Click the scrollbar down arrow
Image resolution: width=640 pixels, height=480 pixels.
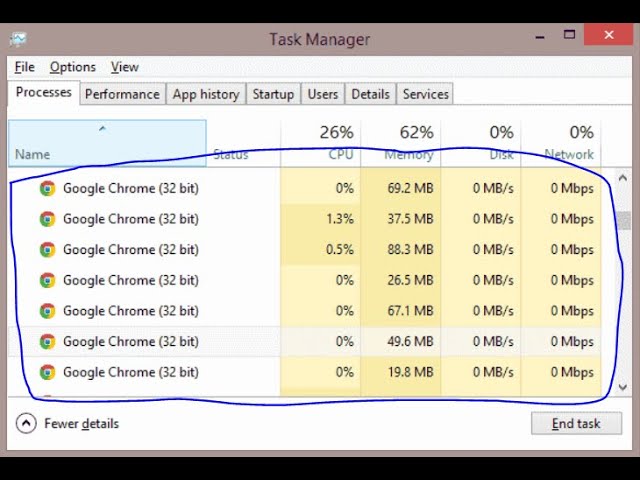(623, 387)
